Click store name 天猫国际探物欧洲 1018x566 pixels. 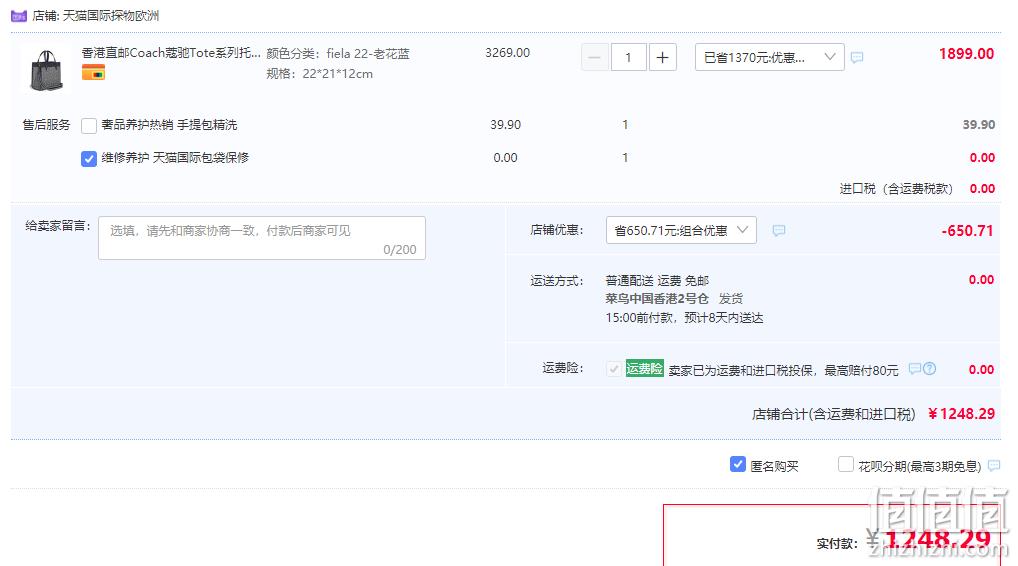[x=110, y=16]
